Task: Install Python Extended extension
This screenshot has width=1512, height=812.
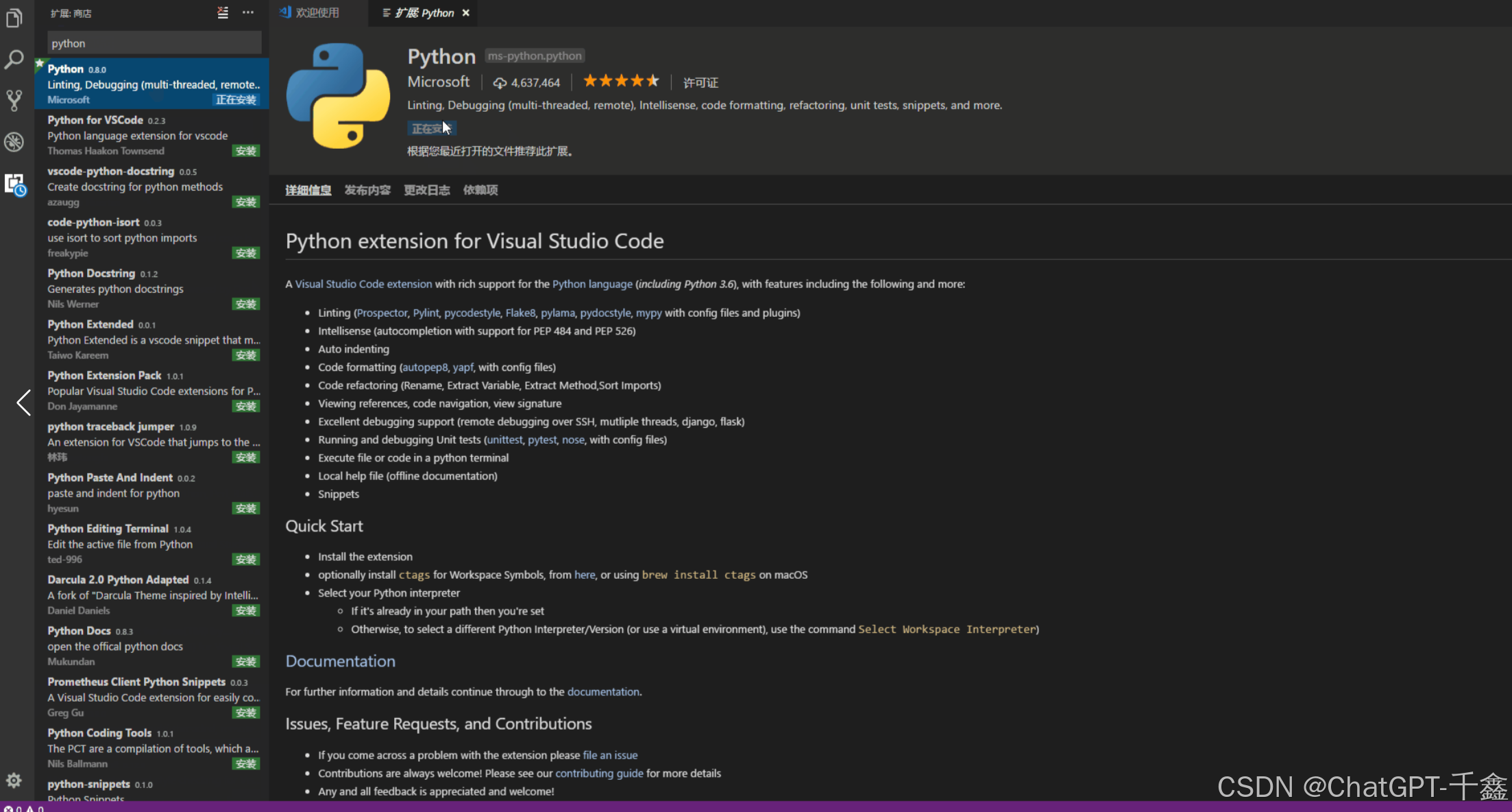Action: point(245,355)
